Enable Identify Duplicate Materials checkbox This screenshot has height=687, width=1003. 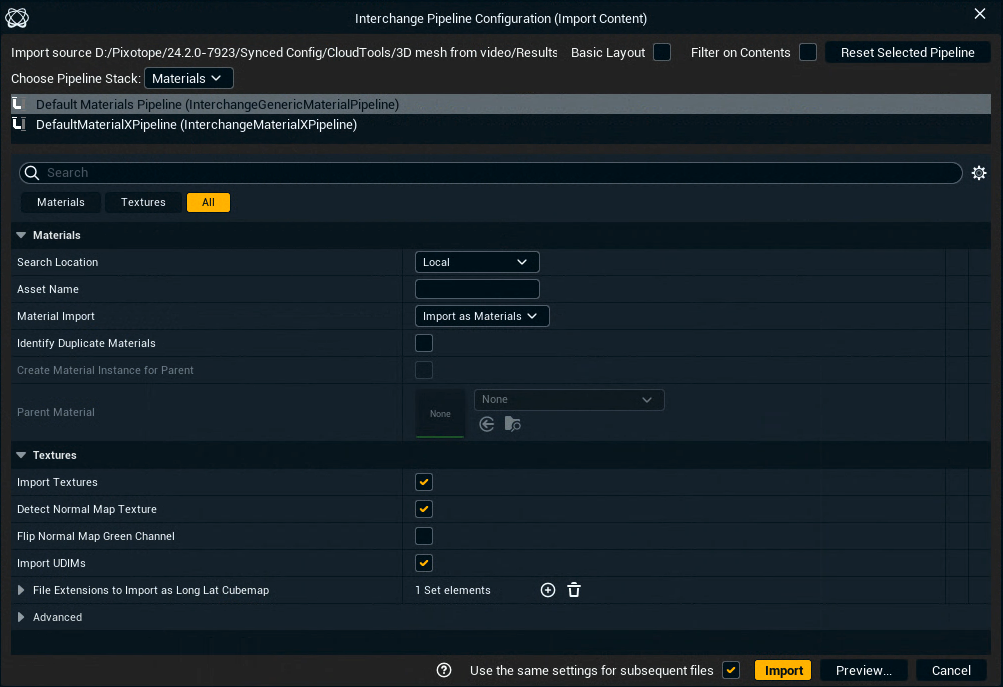point(424,343)
